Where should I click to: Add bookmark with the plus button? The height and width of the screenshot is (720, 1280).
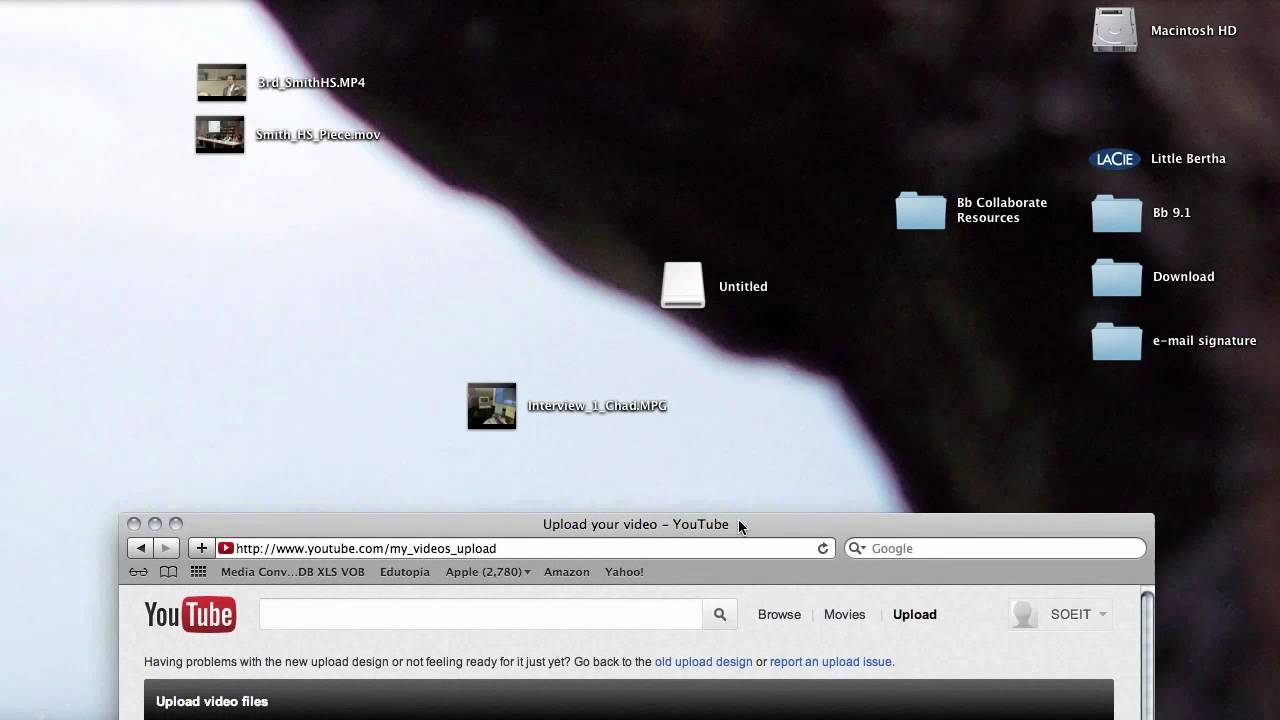coord(201,548)
